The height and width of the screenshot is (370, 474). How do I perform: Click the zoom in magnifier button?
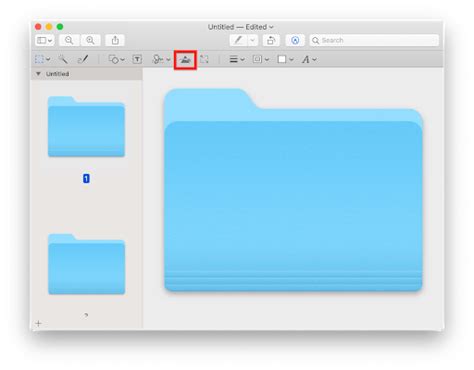click(x=90, y=40)
